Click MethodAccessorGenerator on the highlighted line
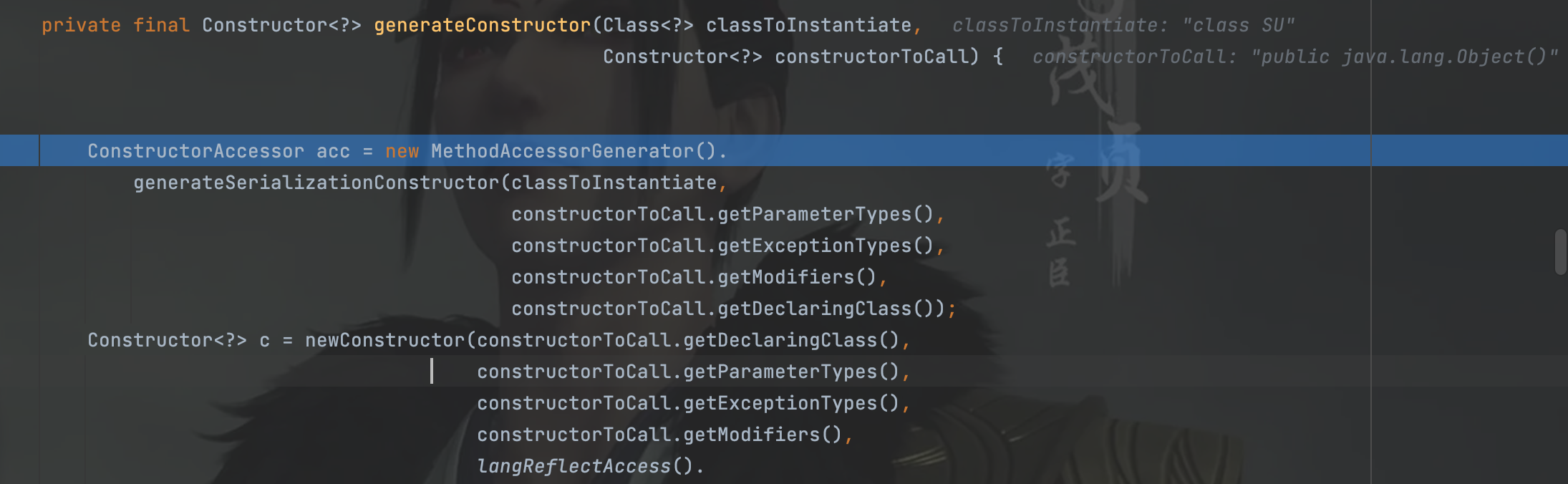1568x484 pixels. pos(563,151)
